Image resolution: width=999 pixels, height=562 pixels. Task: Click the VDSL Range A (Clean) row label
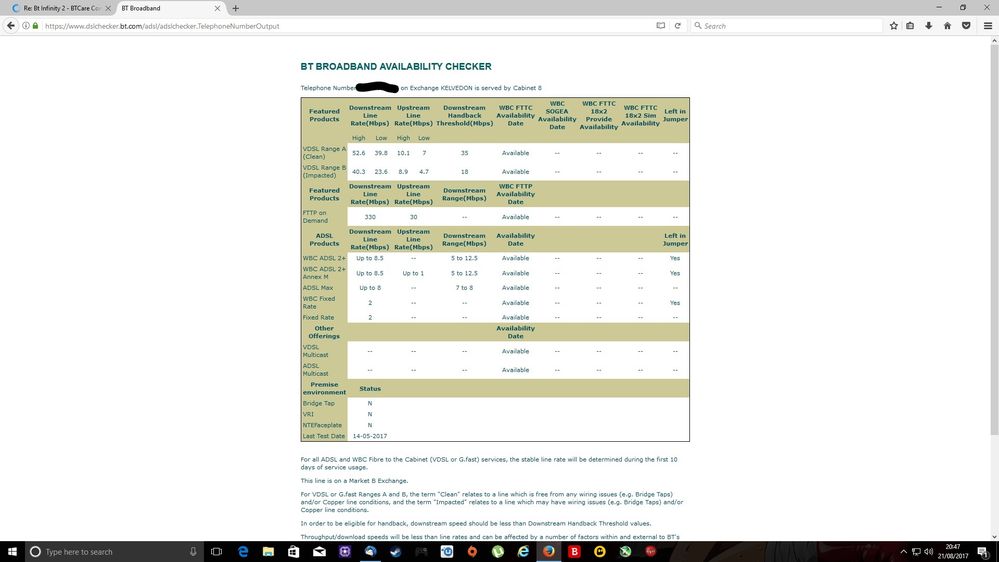324,153
